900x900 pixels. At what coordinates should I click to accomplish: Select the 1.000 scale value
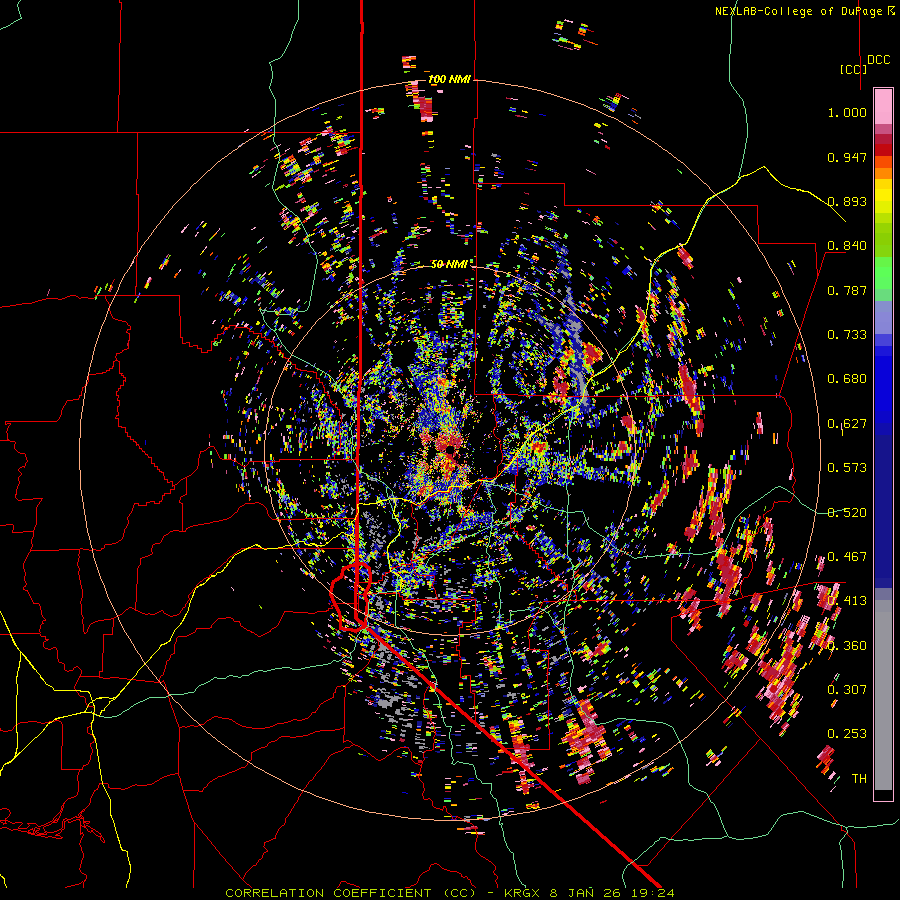[847, 112]
